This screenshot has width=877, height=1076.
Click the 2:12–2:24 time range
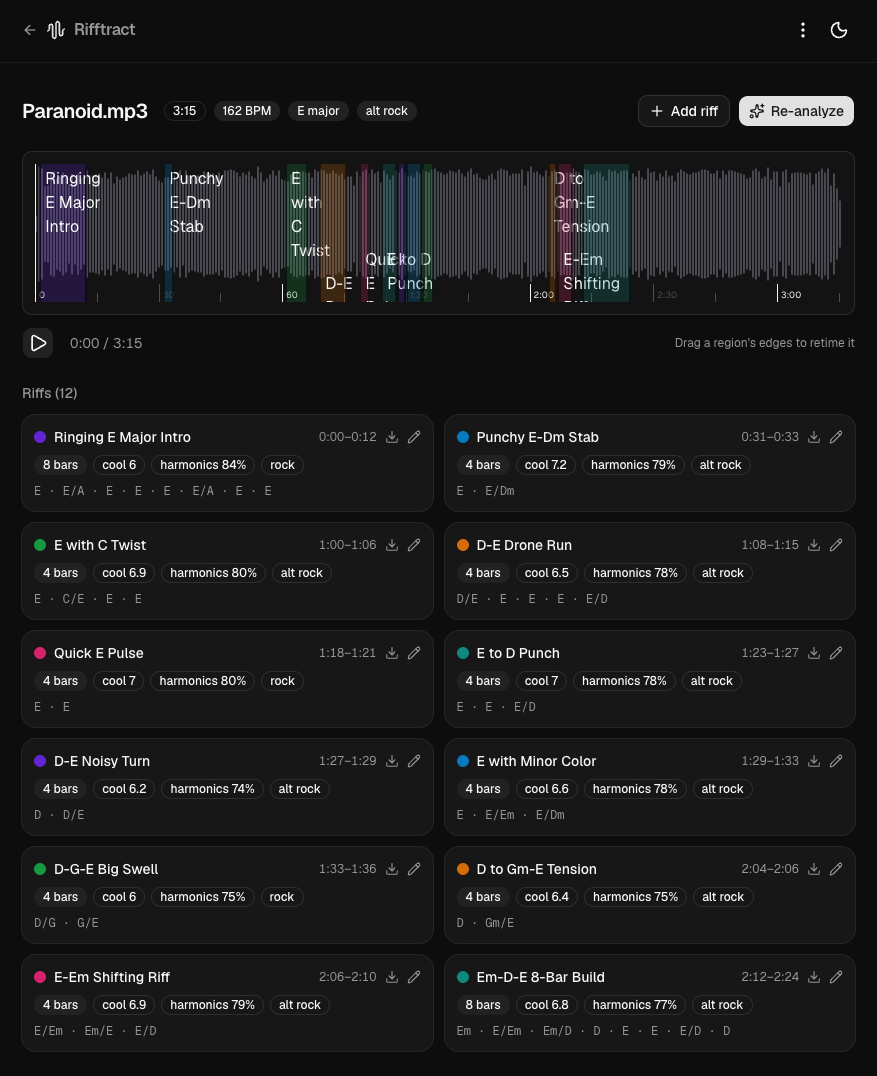point(770,977)
